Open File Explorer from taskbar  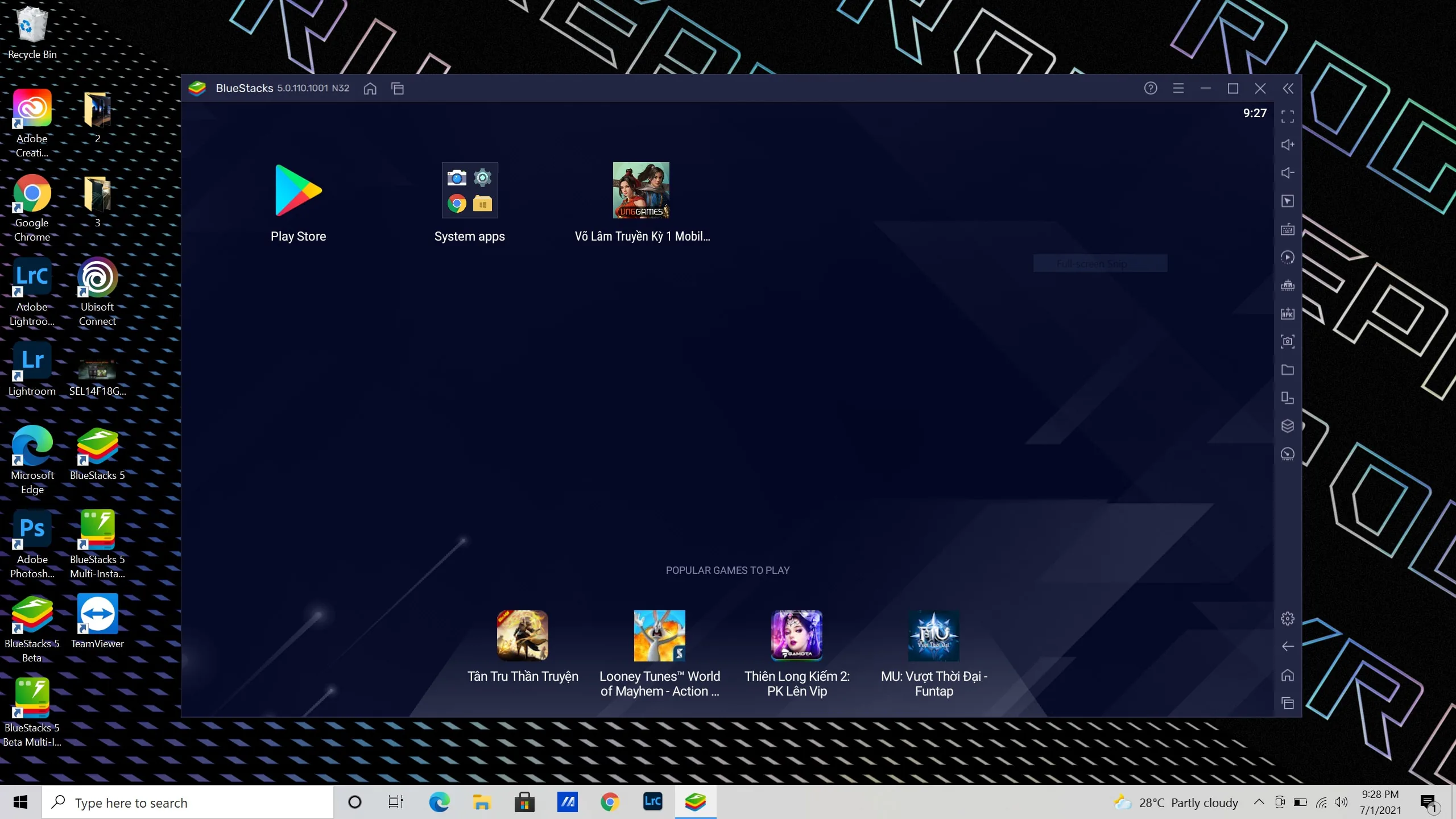pos(482,803)
